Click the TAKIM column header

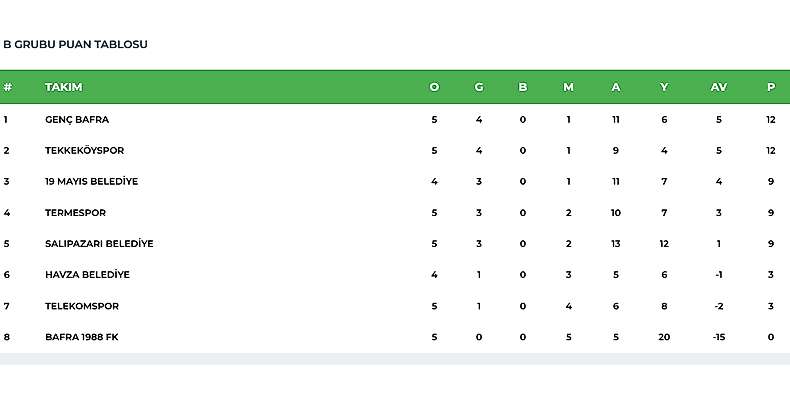(x=63, y=87)
